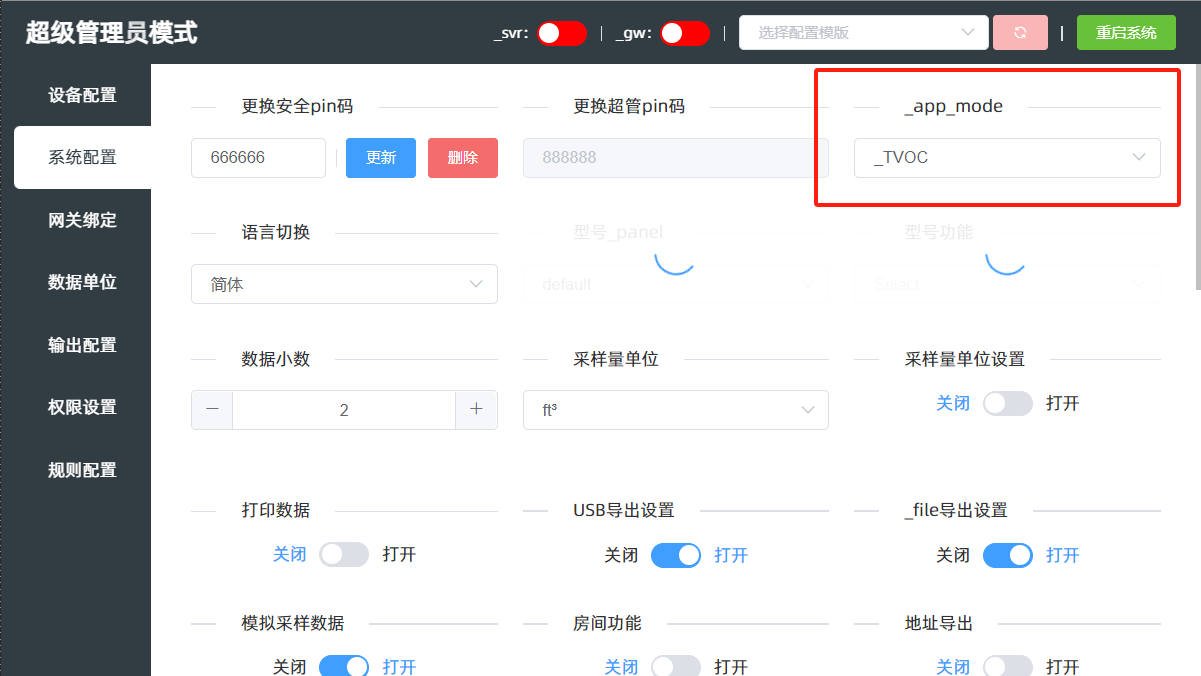1201x676 pixels.
Task: Open the 选择配置模版 dropdown
Action: tap(863, 33)
